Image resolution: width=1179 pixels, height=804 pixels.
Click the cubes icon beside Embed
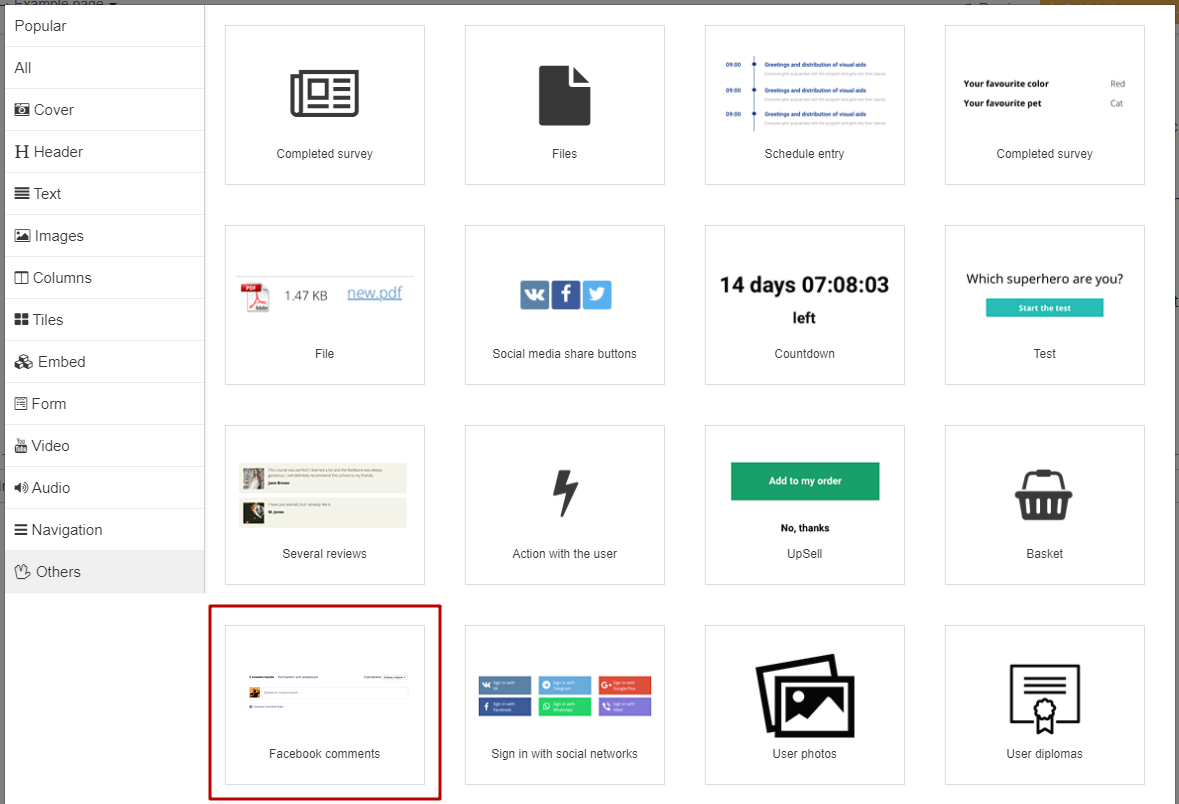pos(23,362)
